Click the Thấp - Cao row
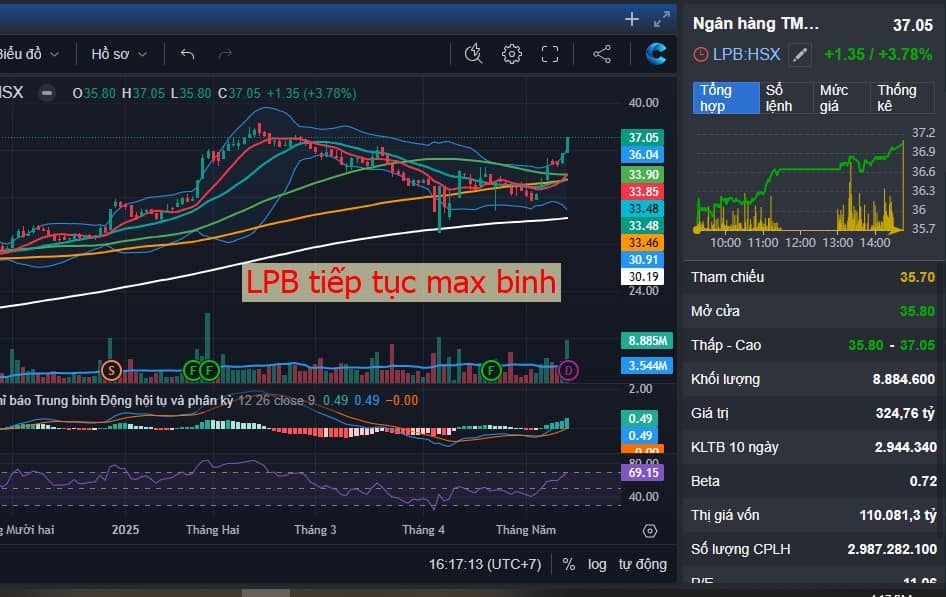This screenshot has height=597, width=946. click(x=813, y=345)
